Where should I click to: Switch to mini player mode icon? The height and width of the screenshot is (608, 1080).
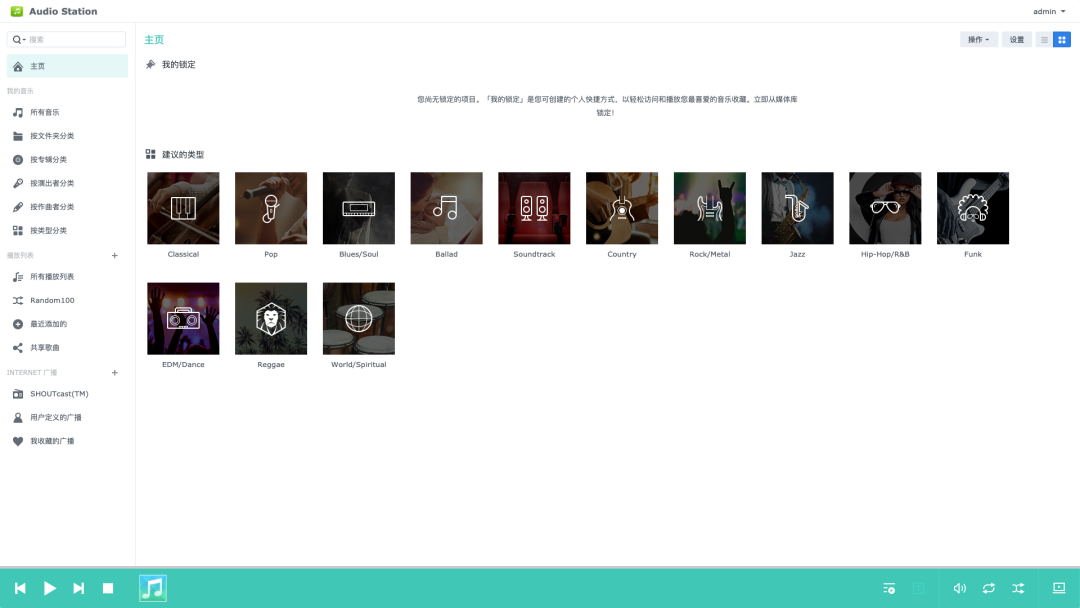pyautogui.click(x=1059, y=588)
